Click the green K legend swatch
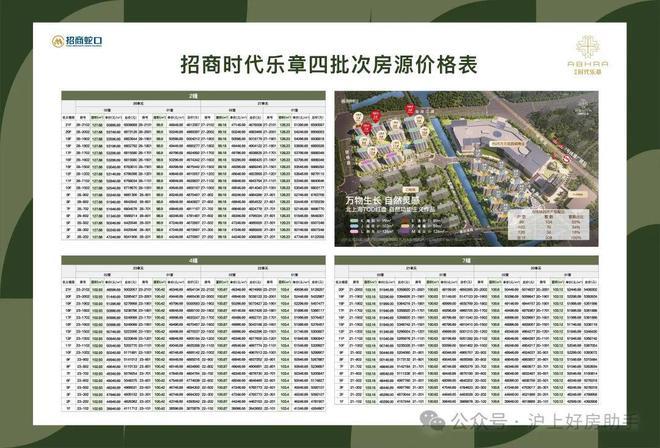 pos(354,221)
